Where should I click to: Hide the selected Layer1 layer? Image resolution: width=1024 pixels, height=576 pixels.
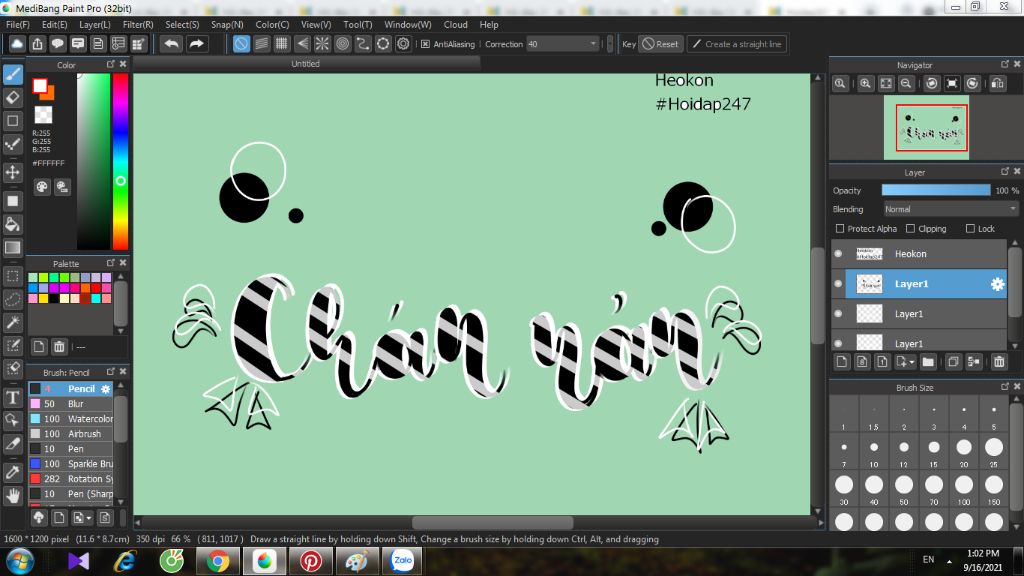pos(839,283)
